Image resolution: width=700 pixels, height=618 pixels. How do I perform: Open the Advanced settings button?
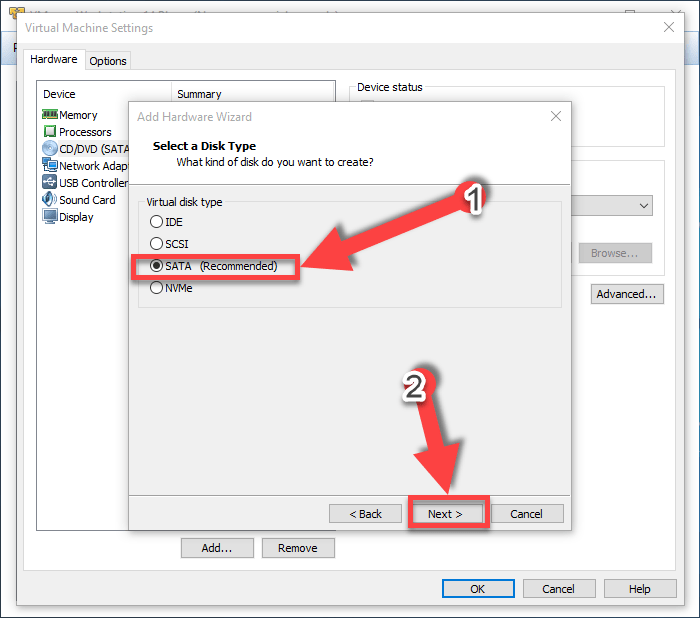[627, 295]
